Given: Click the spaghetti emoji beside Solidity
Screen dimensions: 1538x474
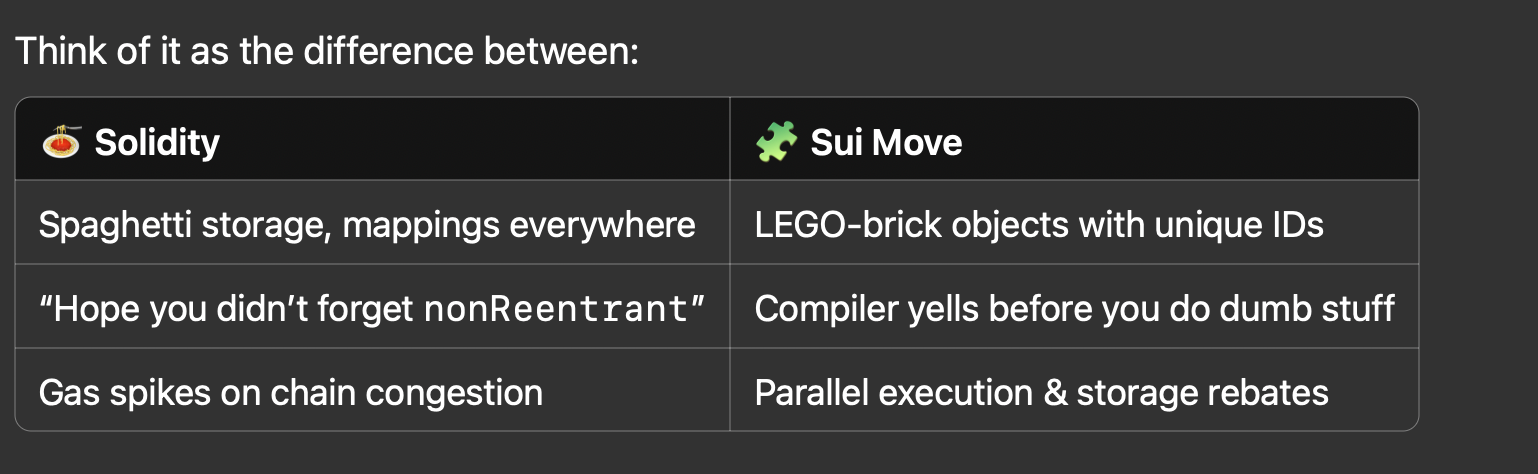Looking at the screenshot, I should click(61, 142).
